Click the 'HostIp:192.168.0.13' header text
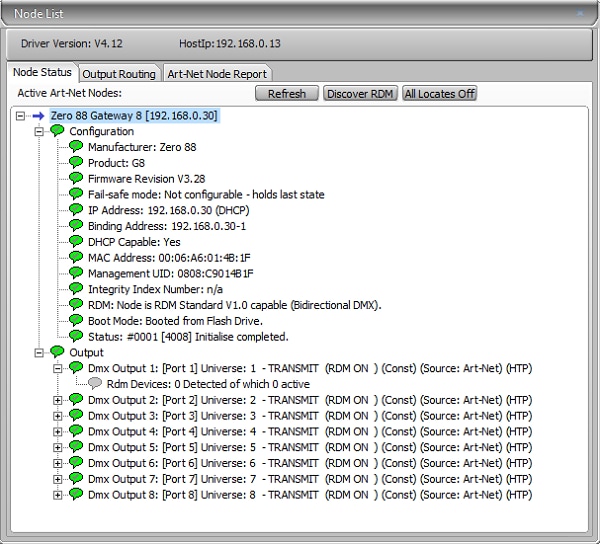This screenshot has height=544, width=600. (x=230, y=44)
